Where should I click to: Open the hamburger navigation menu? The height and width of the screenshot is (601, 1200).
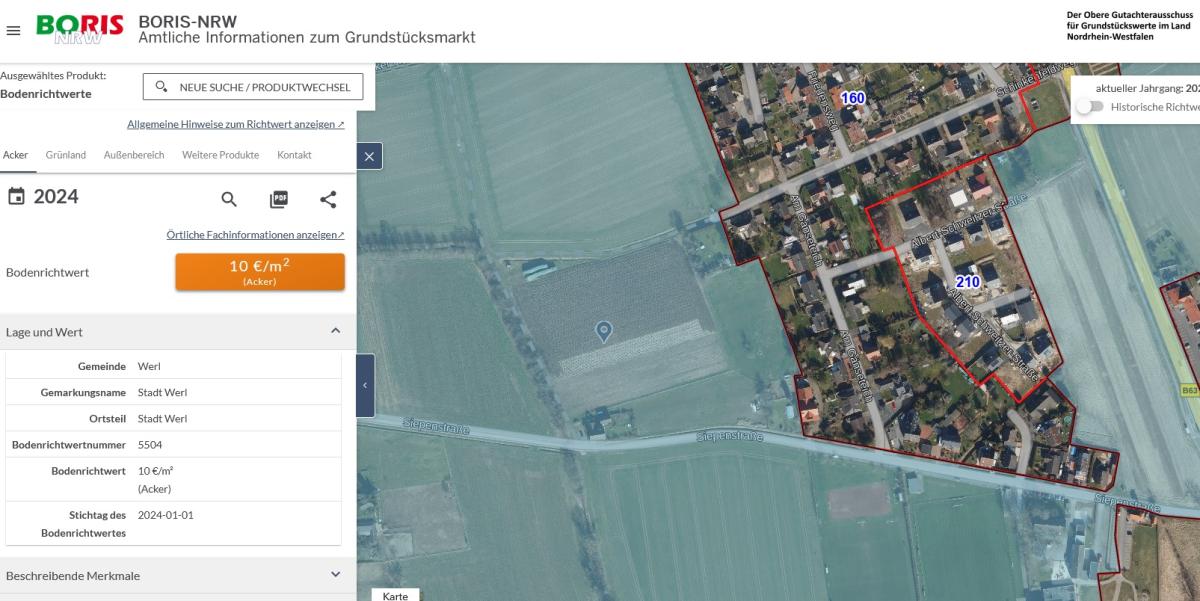click(13, 30)
